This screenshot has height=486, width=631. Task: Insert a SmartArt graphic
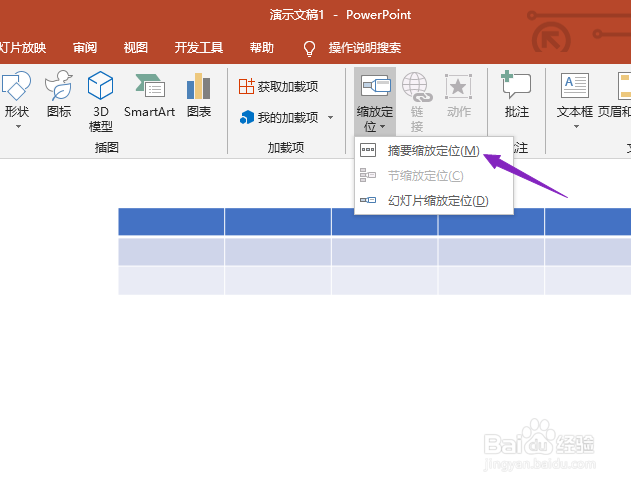click(149, 95)
